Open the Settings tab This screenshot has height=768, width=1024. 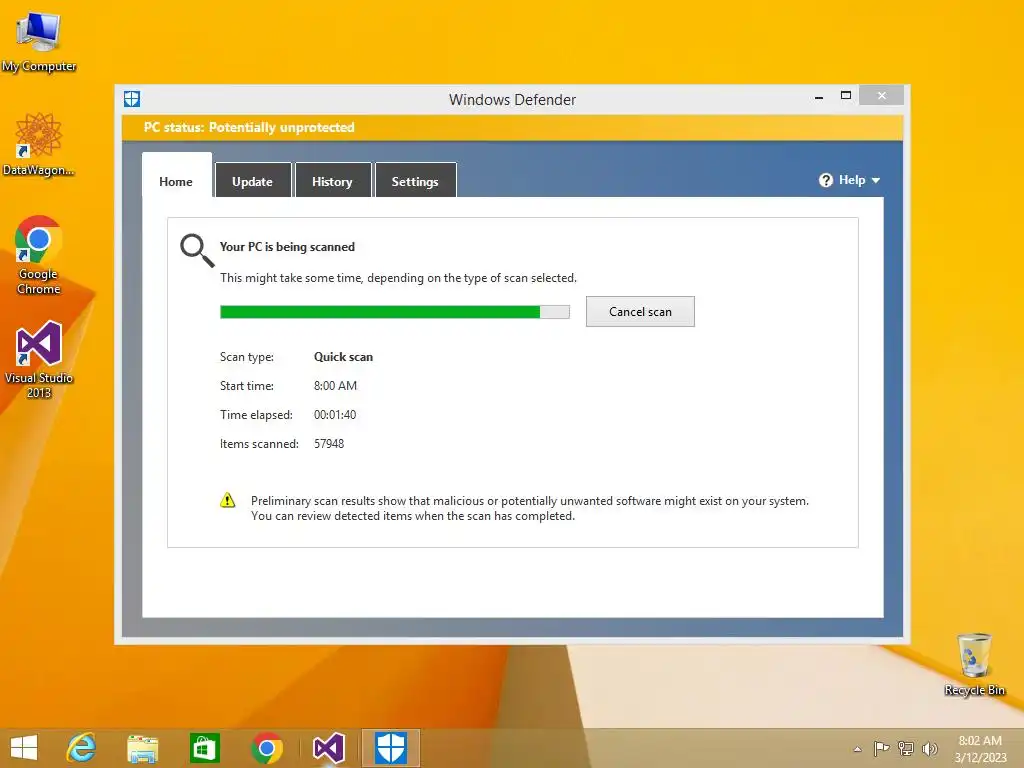[415, 180]
